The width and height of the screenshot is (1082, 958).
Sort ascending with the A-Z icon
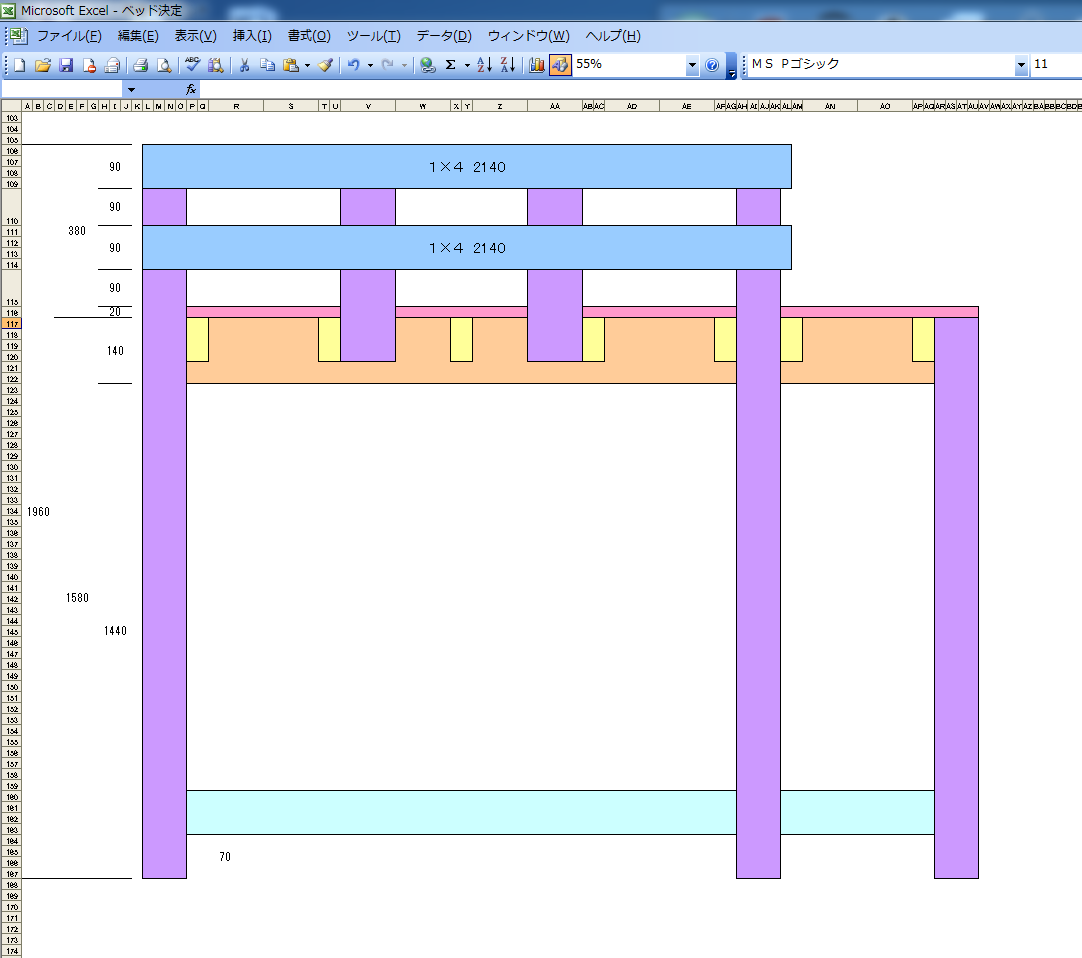[x=484, y=65]
